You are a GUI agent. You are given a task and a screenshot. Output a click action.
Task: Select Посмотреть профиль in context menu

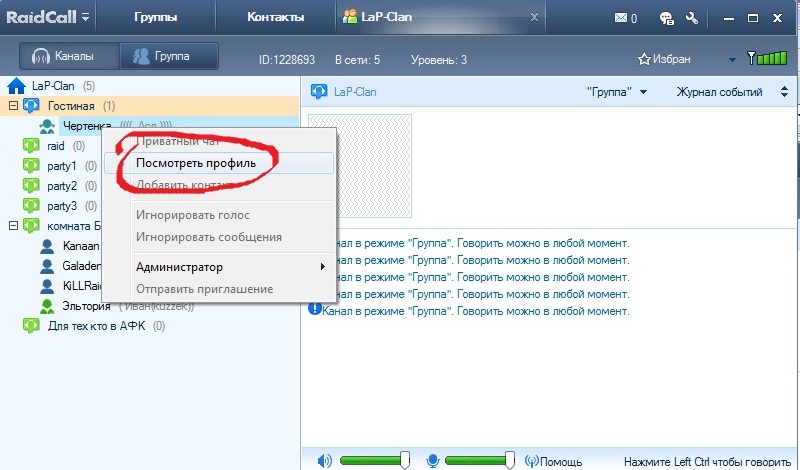pyautogui.click(x=196, y=163)
